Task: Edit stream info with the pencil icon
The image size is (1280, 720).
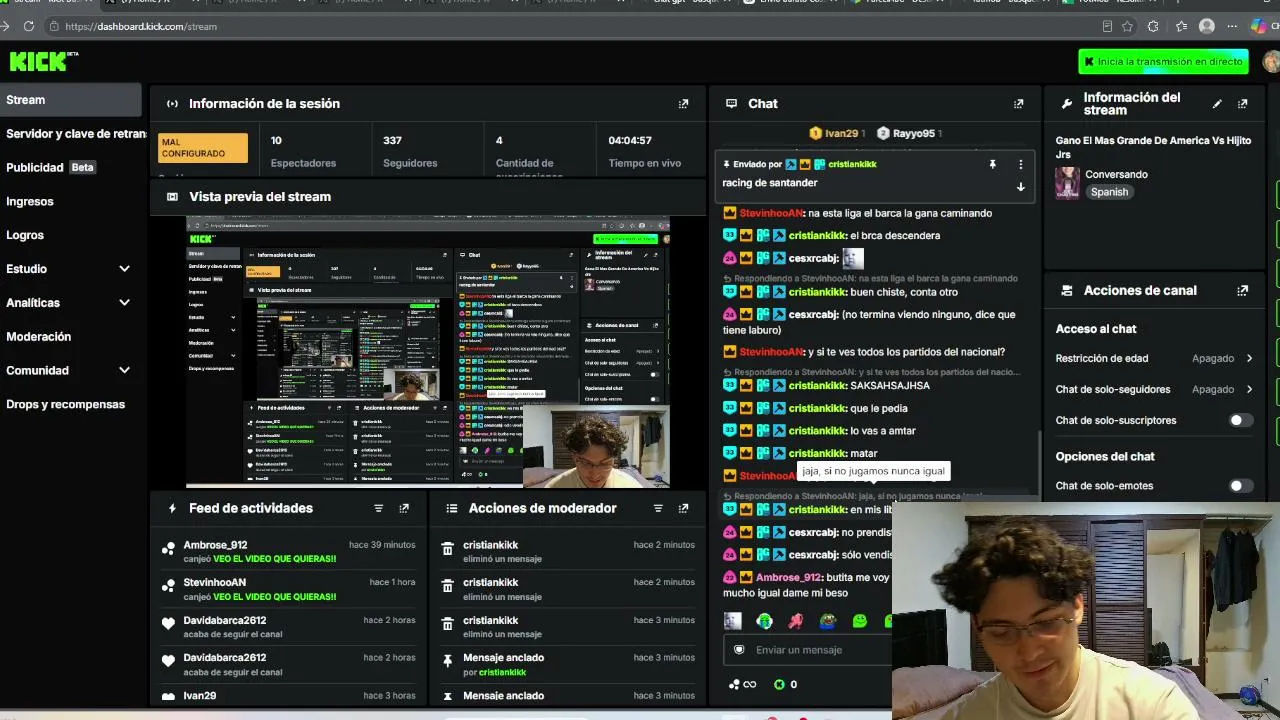Action: (x=1217, y=104)
